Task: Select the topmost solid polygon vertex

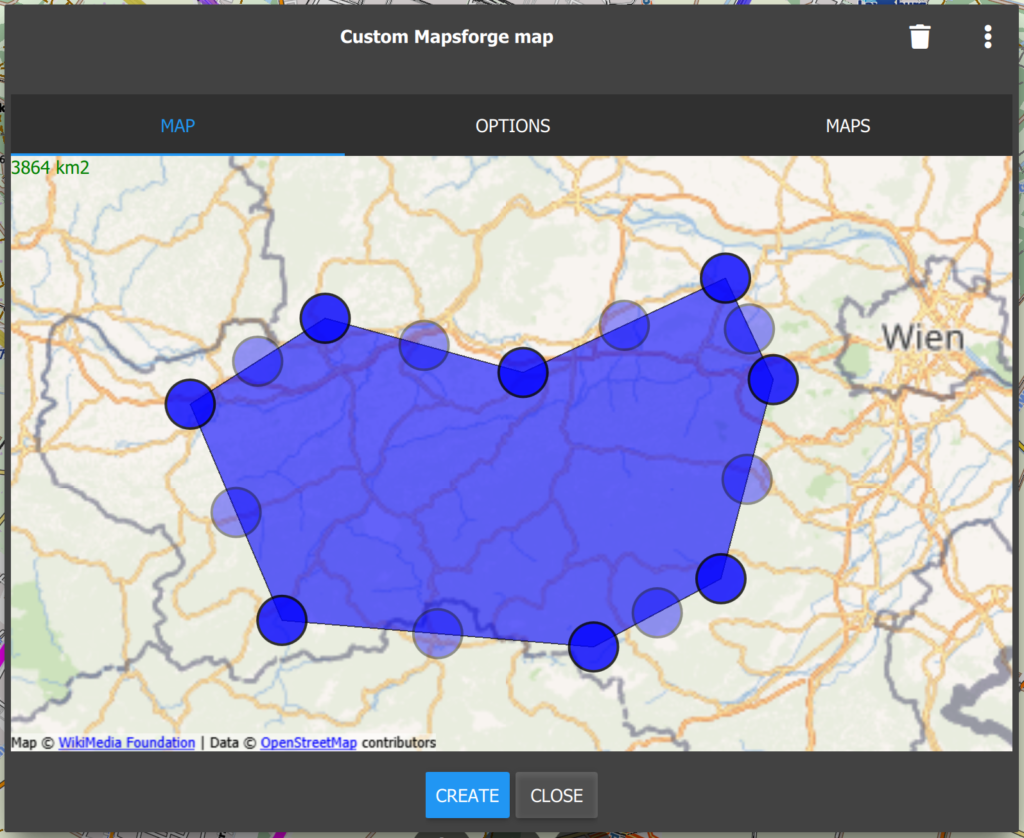Action: tap(725, 278)
